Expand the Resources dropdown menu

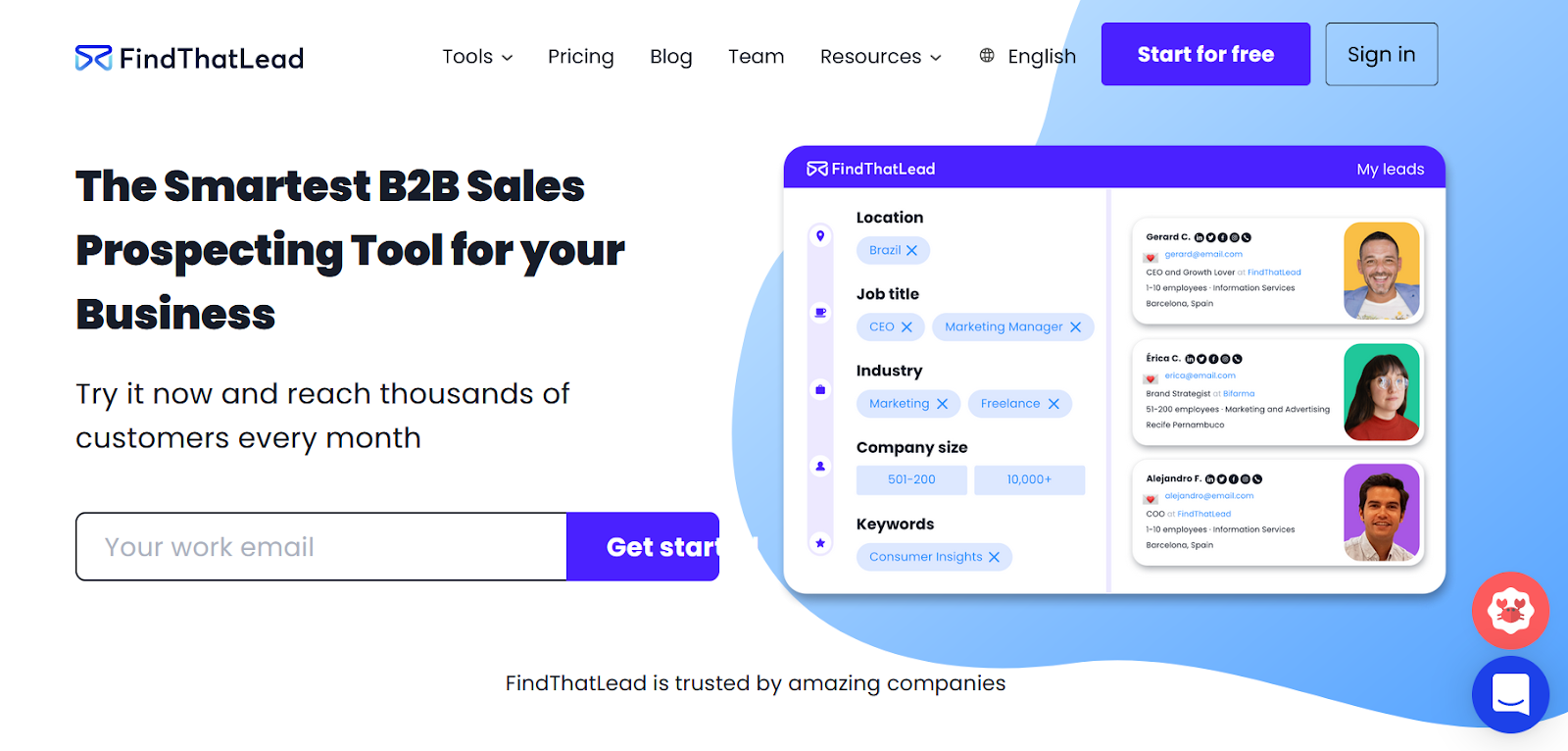(880, 57)
